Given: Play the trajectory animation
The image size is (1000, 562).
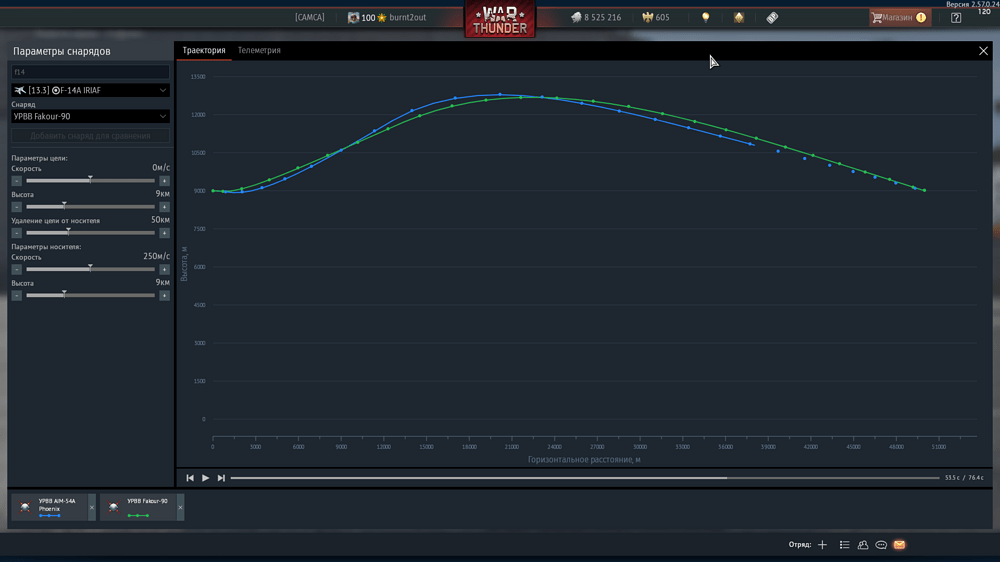Looking at the screenshot, I should click(x=205, y=478).
